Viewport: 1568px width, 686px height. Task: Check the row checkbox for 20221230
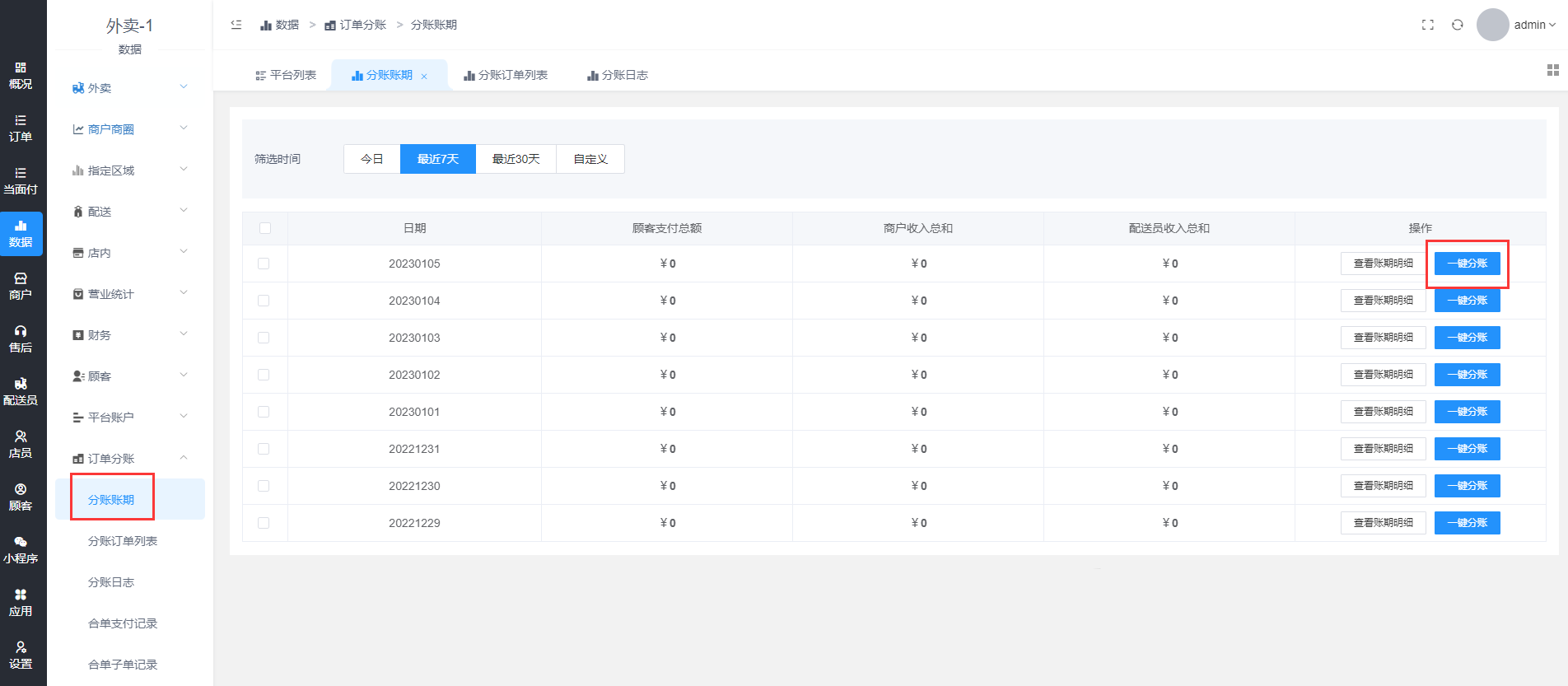(x=264, y=486)
